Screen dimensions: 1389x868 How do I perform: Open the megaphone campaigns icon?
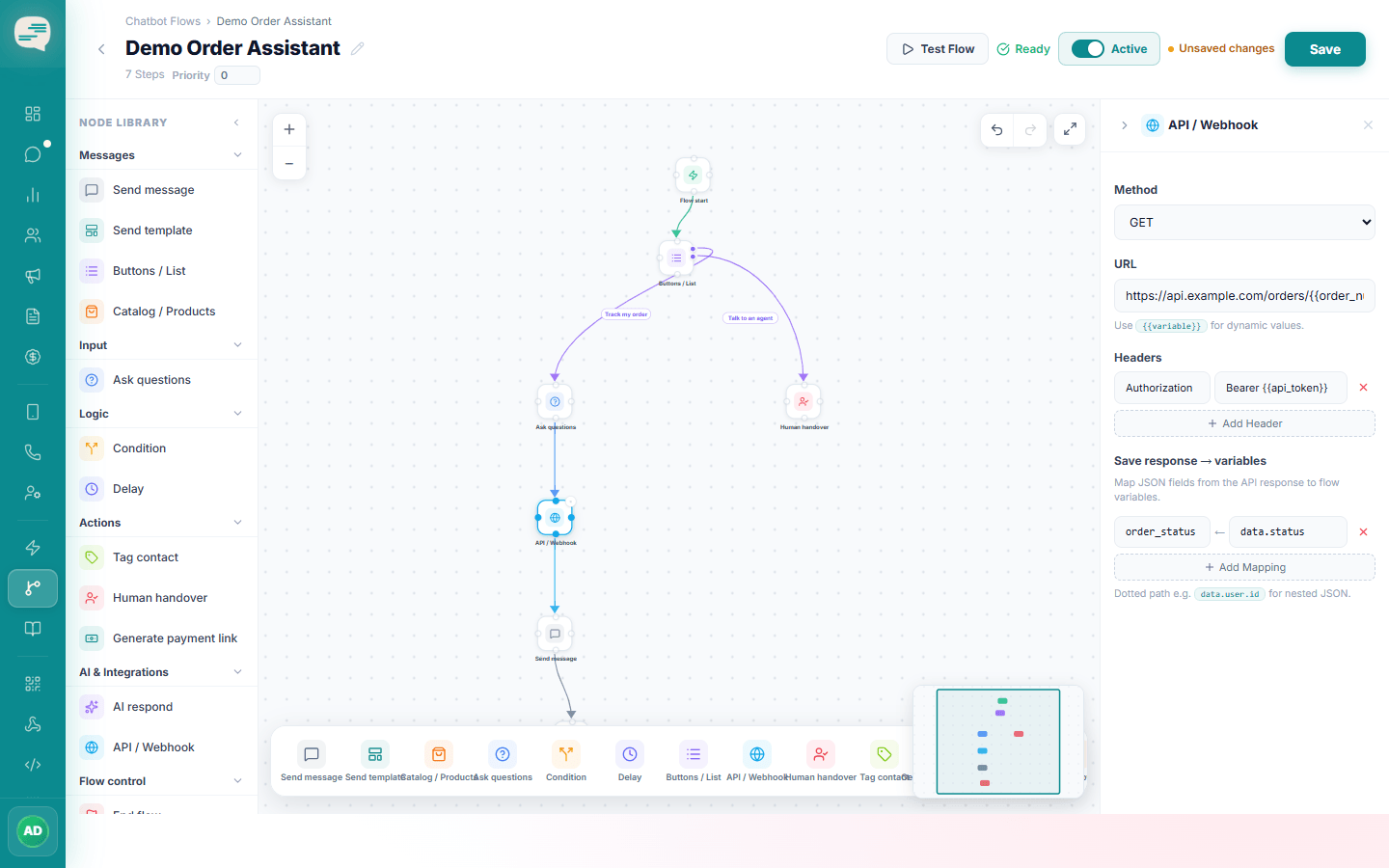(33, 276)
